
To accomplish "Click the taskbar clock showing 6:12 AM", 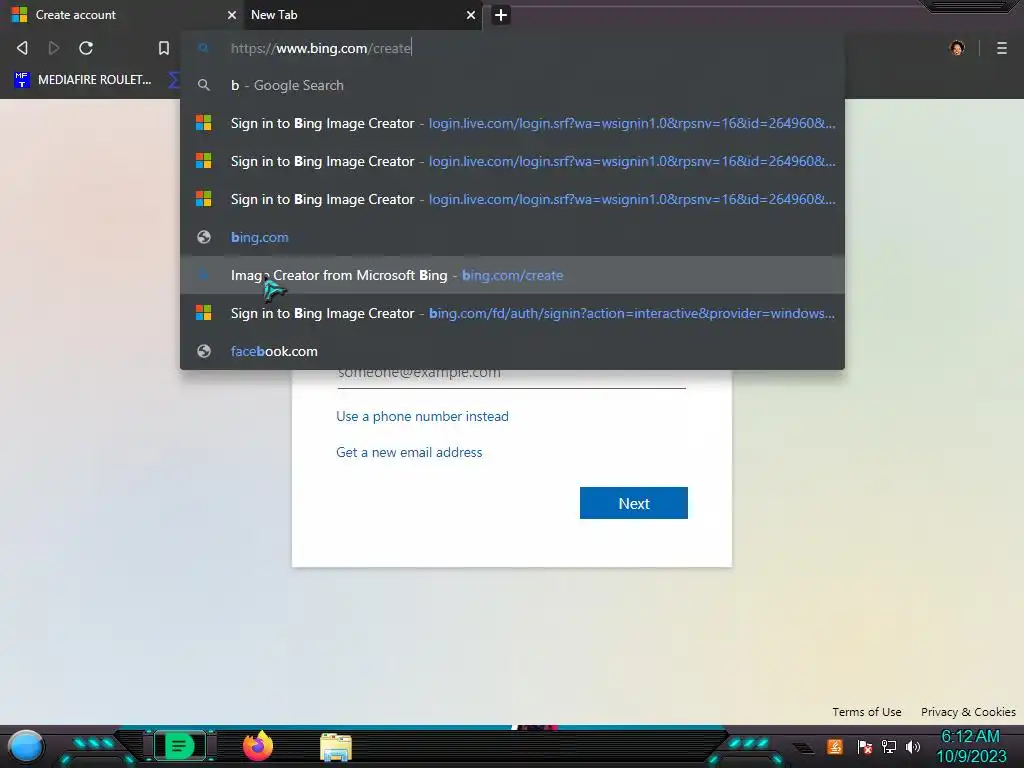I will pos(971,746).
